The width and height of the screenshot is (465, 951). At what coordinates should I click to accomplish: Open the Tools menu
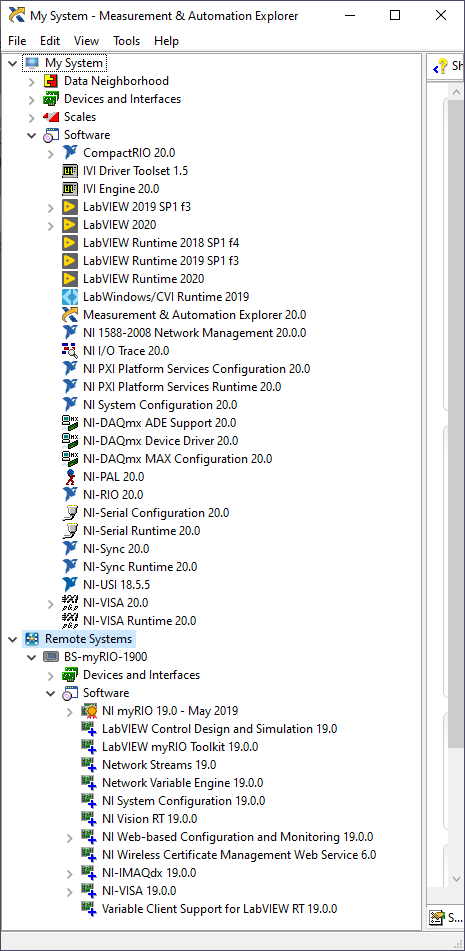(x=126, y=41)
